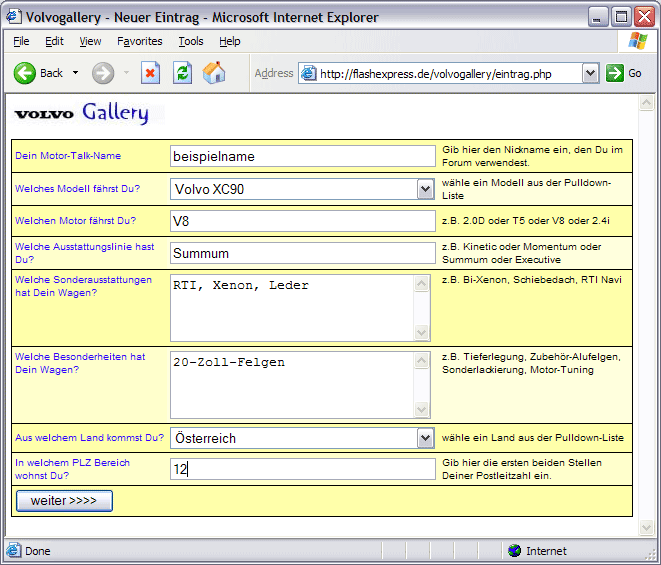Viewport: 661px width, 565px height.
Task: Open the Tools menu
Action: 191,41
